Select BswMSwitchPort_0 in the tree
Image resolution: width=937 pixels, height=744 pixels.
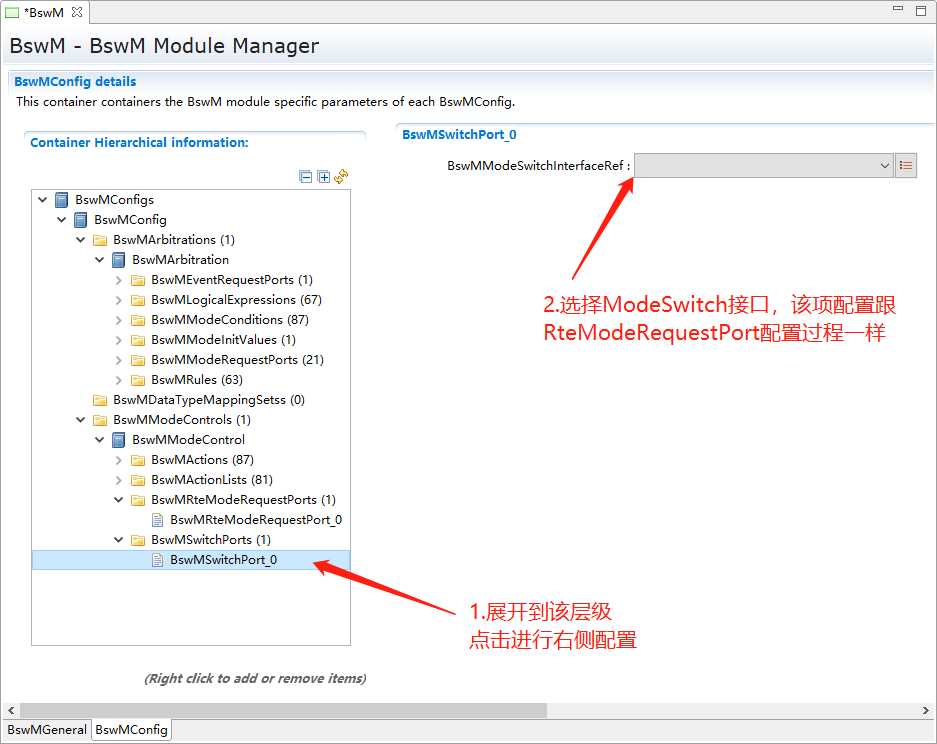pyautogui.click(x=223, y=560)
